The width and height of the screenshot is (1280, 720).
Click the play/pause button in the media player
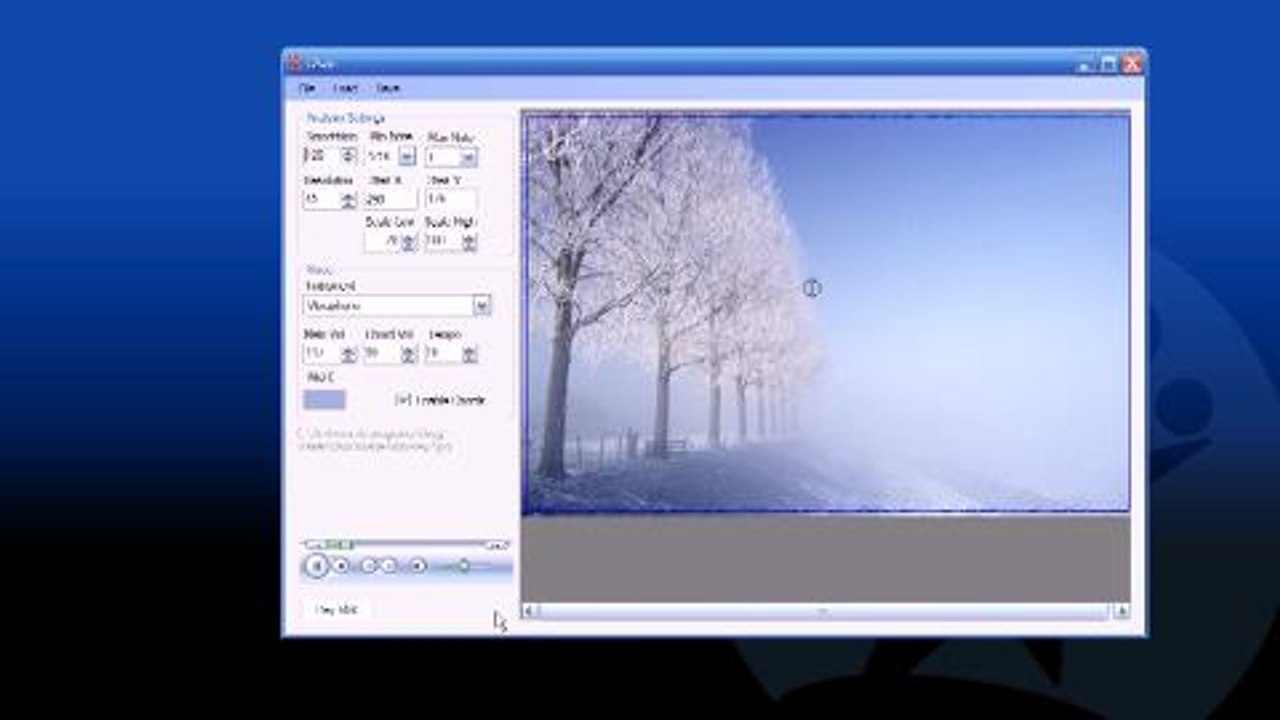tap(316, 566)
